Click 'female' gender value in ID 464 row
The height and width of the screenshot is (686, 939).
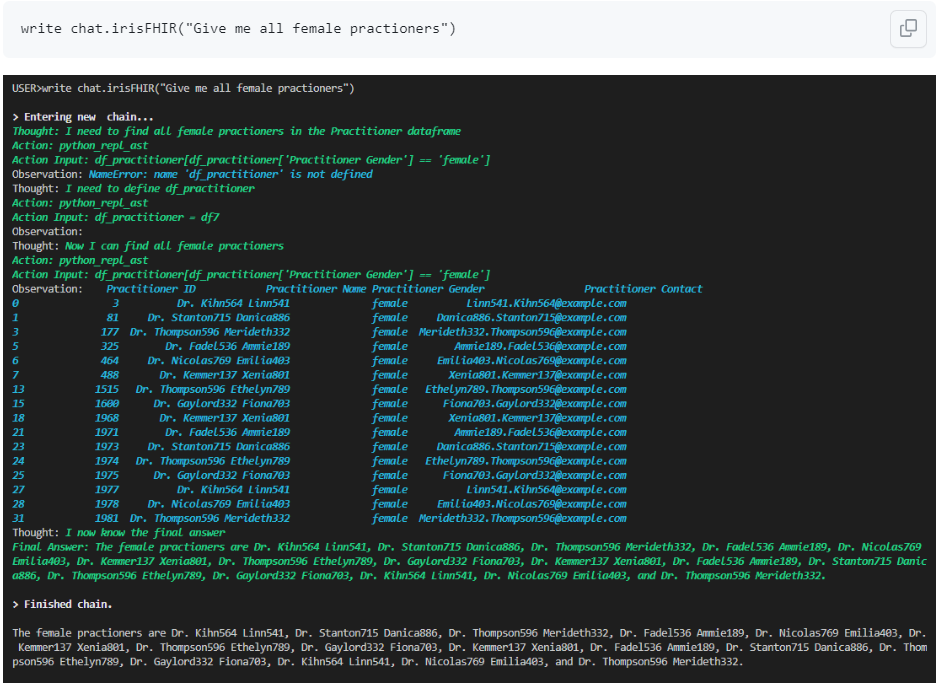[x=390, y=361]
